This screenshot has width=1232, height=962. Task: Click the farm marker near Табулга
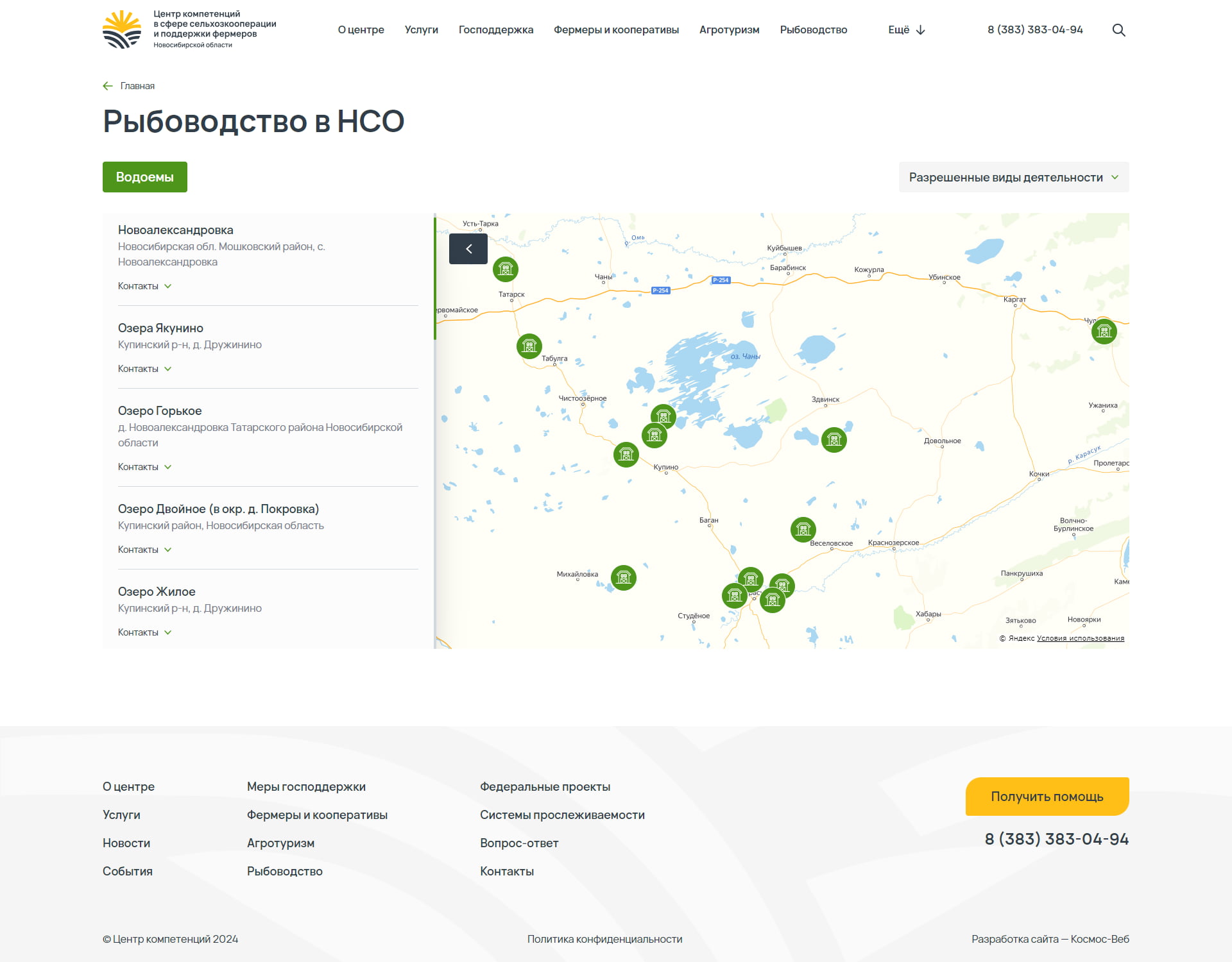529,346
